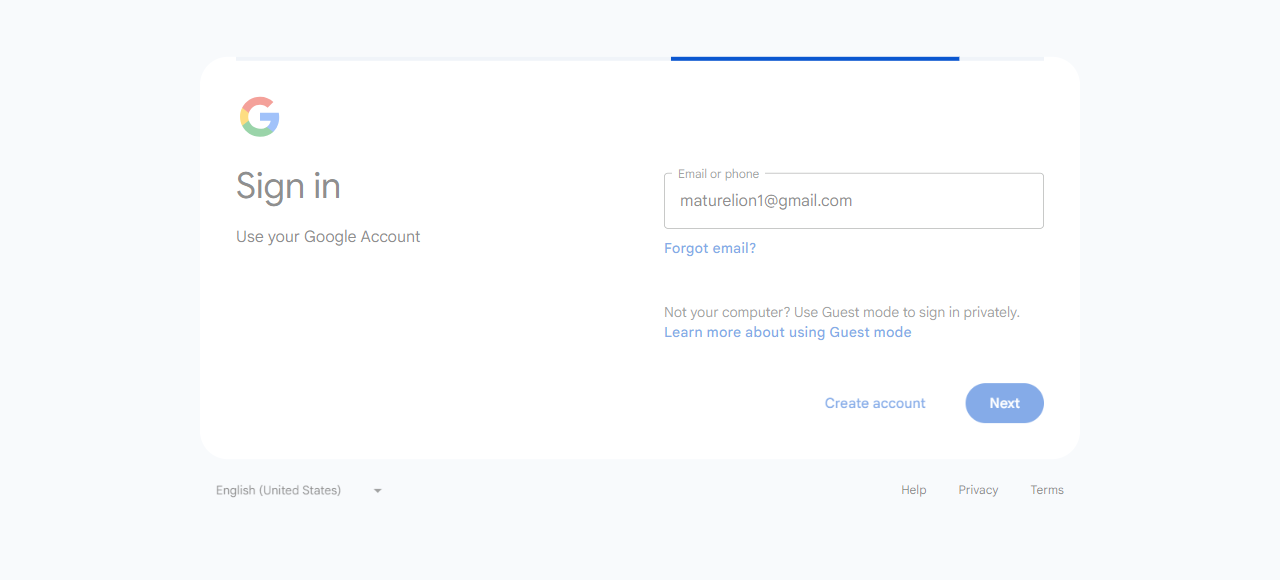Click the Google G logo
1280x580 pixels.
pyautogui.click(x=260, y=117)
